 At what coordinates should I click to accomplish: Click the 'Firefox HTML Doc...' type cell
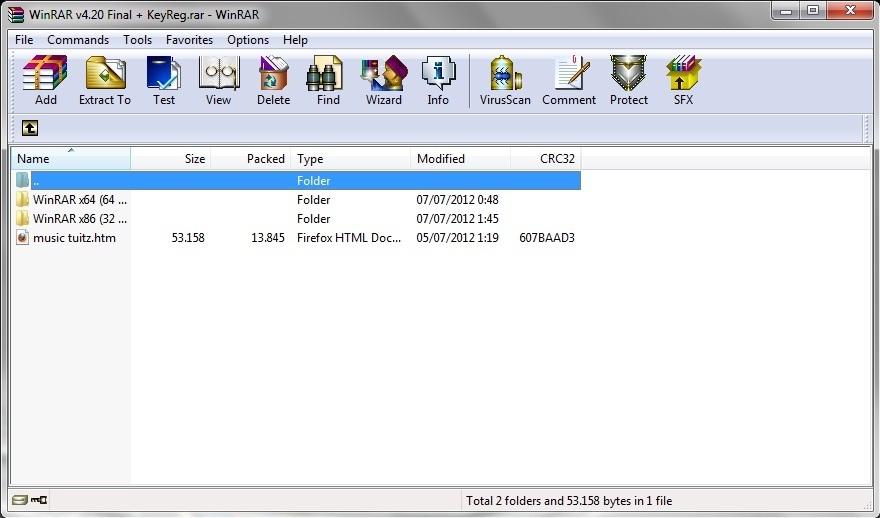click(x=349, y=238)
